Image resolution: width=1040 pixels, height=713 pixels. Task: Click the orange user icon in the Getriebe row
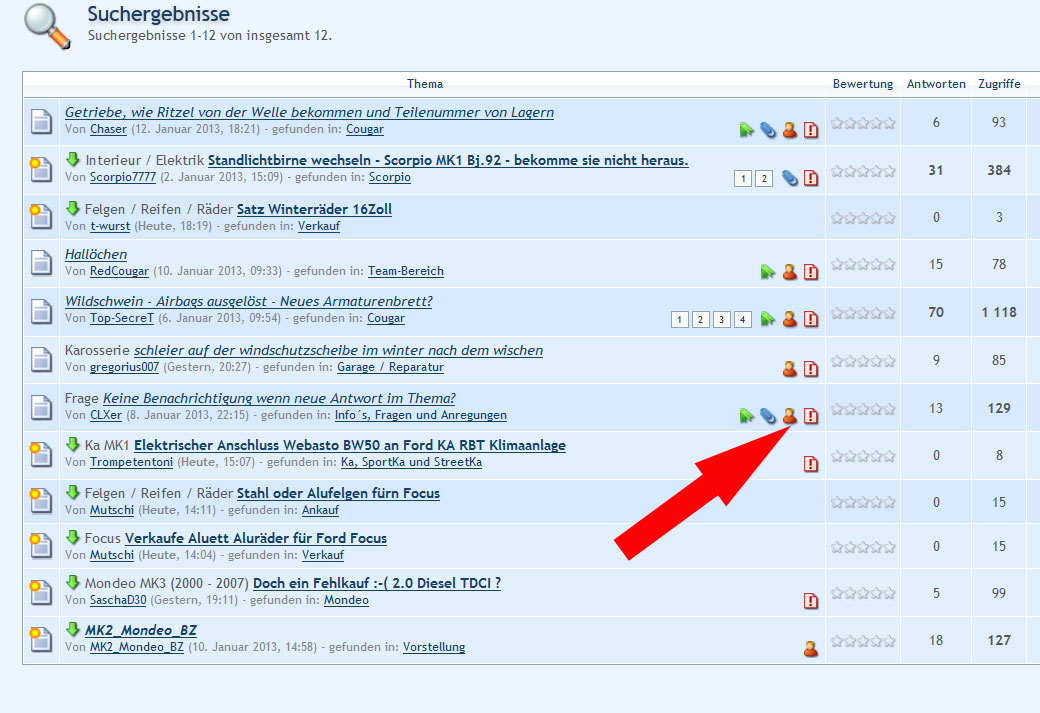coord(789,129)
